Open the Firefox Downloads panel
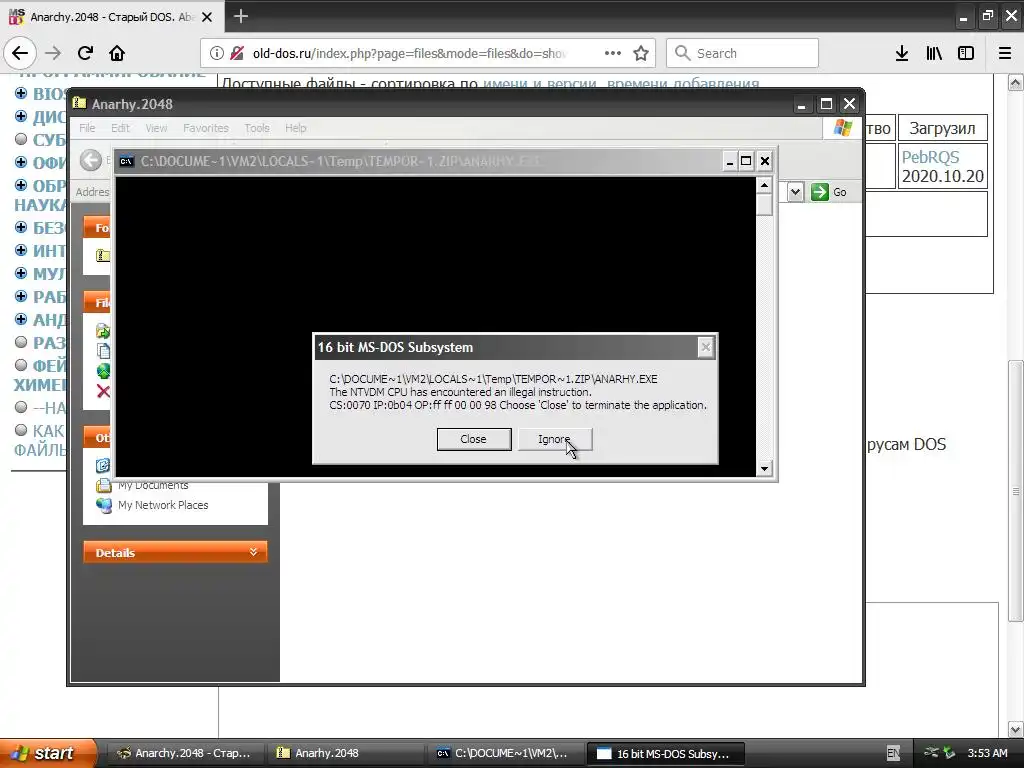The image size is (1024, 768). click(x=902, y=54)
